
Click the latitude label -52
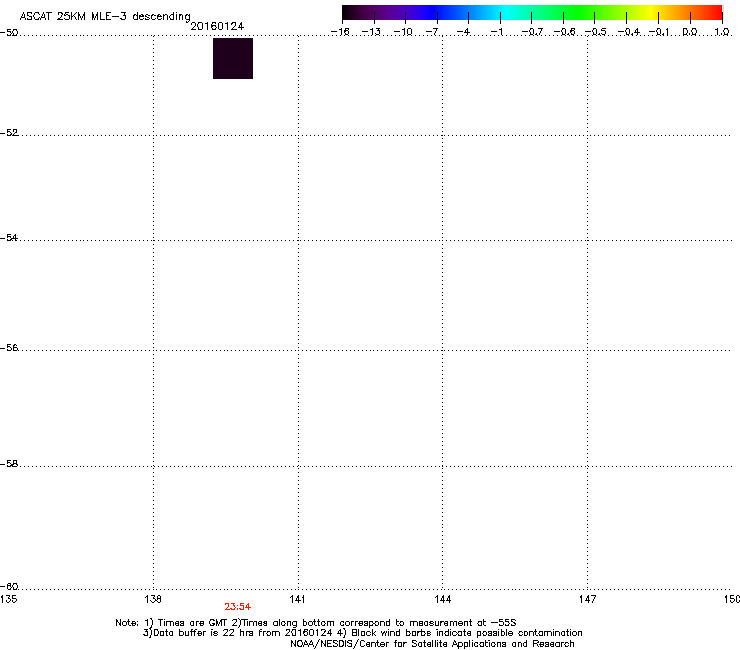[9, 133]
